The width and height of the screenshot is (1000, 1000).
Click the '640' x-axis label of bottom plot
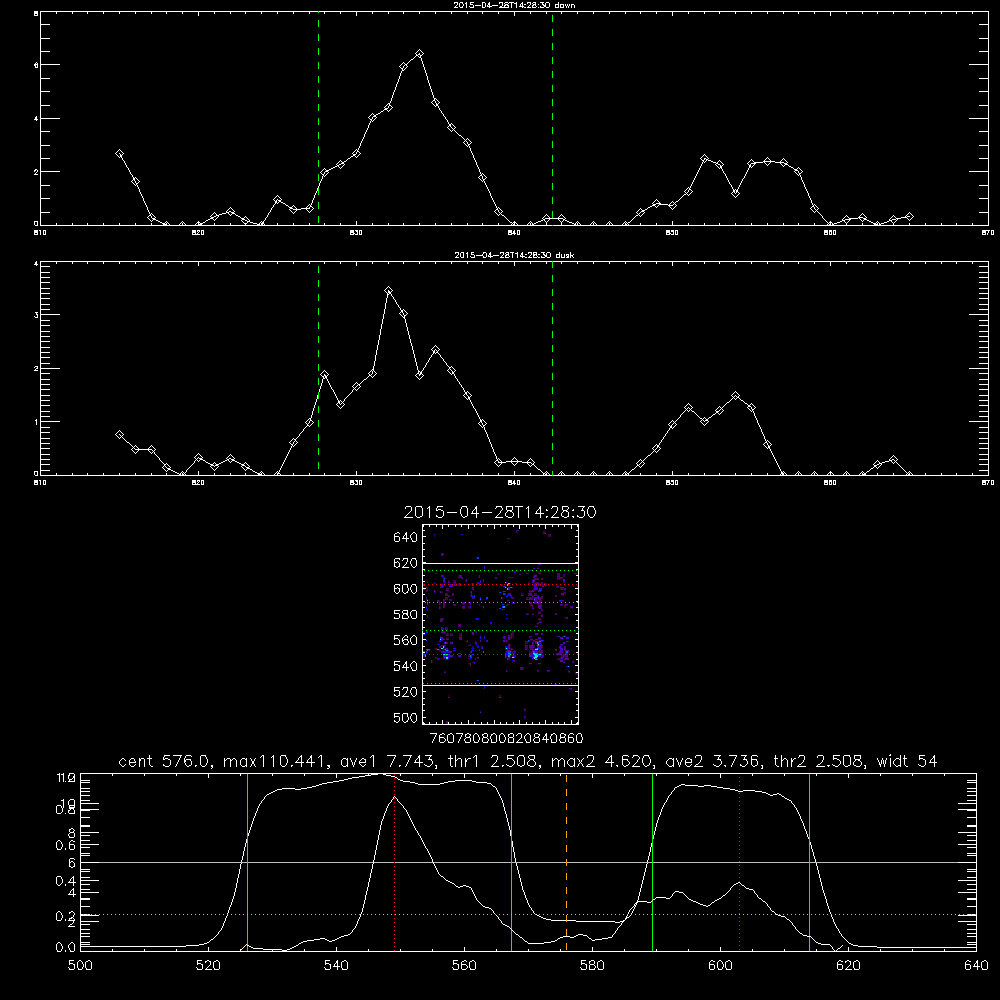click(x=976, y=966)
